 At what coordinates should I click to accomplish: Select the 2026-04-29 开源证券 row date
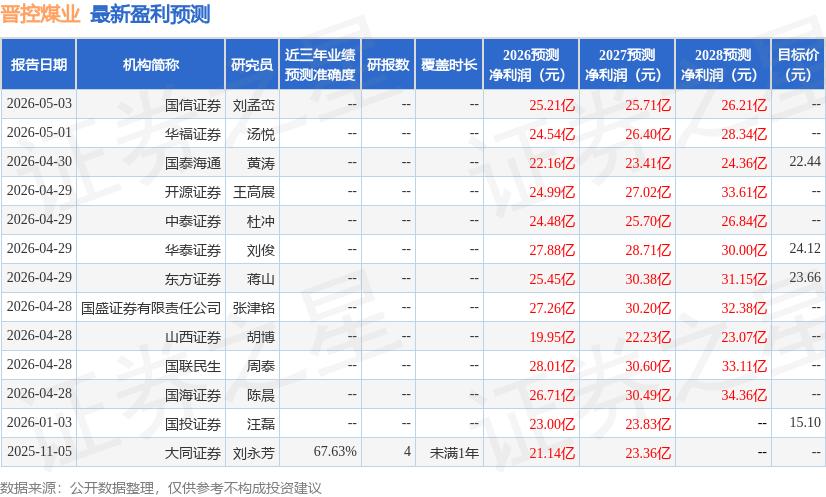pyautogui.click(x=39, y=190)
